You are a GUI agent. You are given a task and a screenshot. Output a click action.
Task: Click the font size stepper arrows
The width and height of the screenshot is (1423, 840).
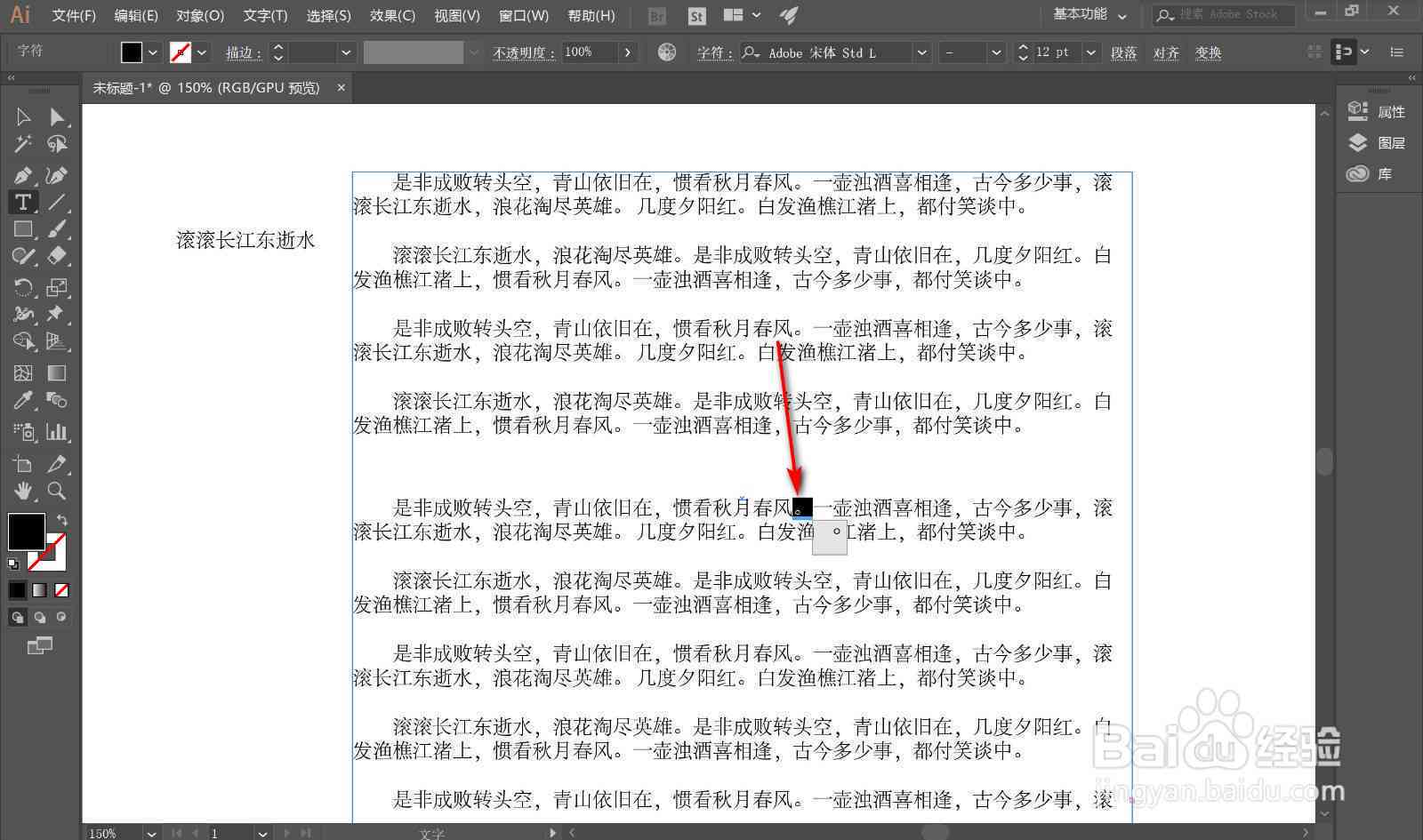1023,52
